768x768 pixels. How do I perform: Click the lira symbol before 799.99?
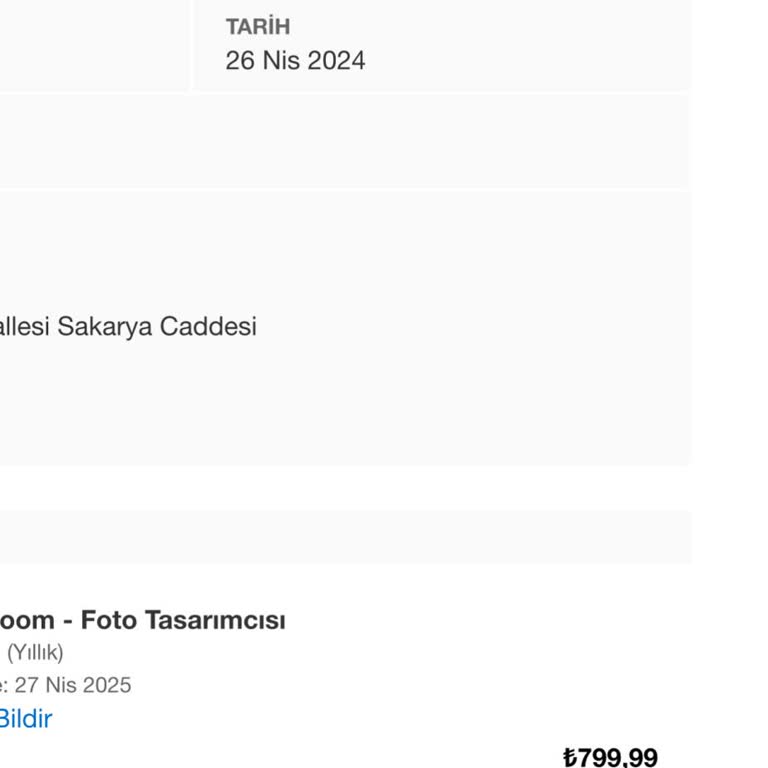(570, 758)
